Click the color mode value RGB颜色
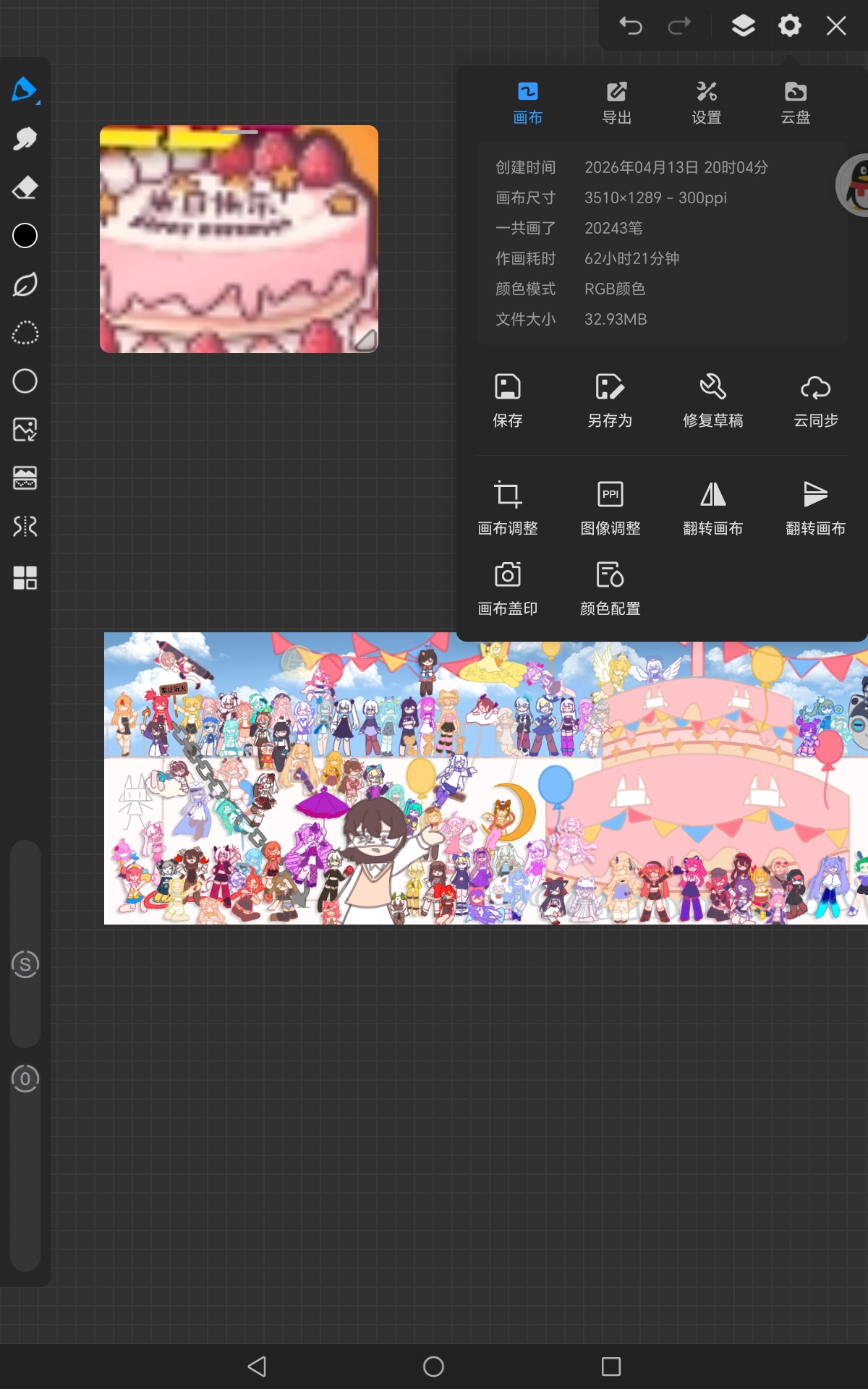 click(614, 289)
